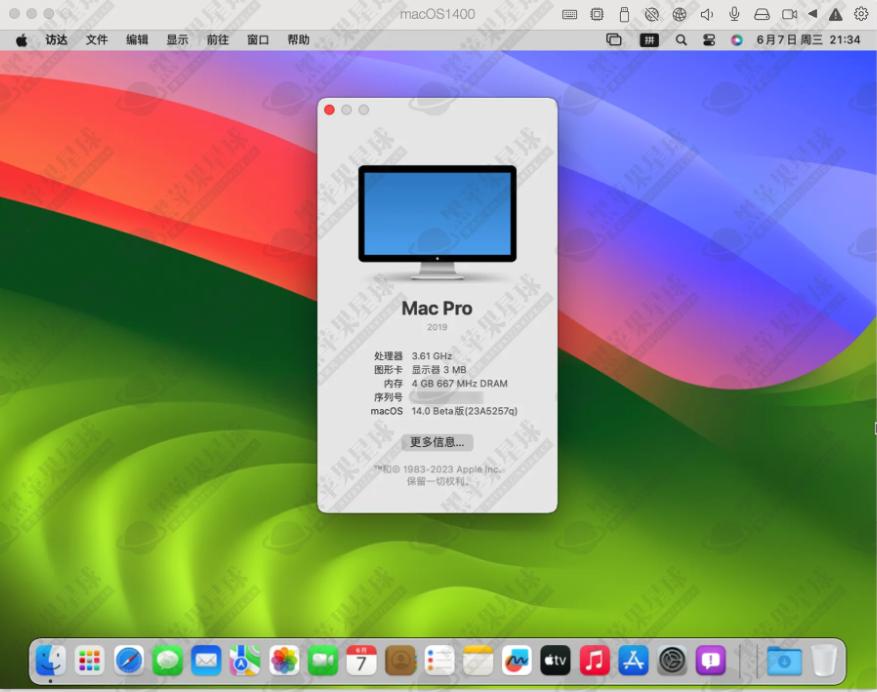The height and width of the screenshot is (692, 877).
Task: Click the CPU chip icon in VM toolbar
Action: click(597, 15)
